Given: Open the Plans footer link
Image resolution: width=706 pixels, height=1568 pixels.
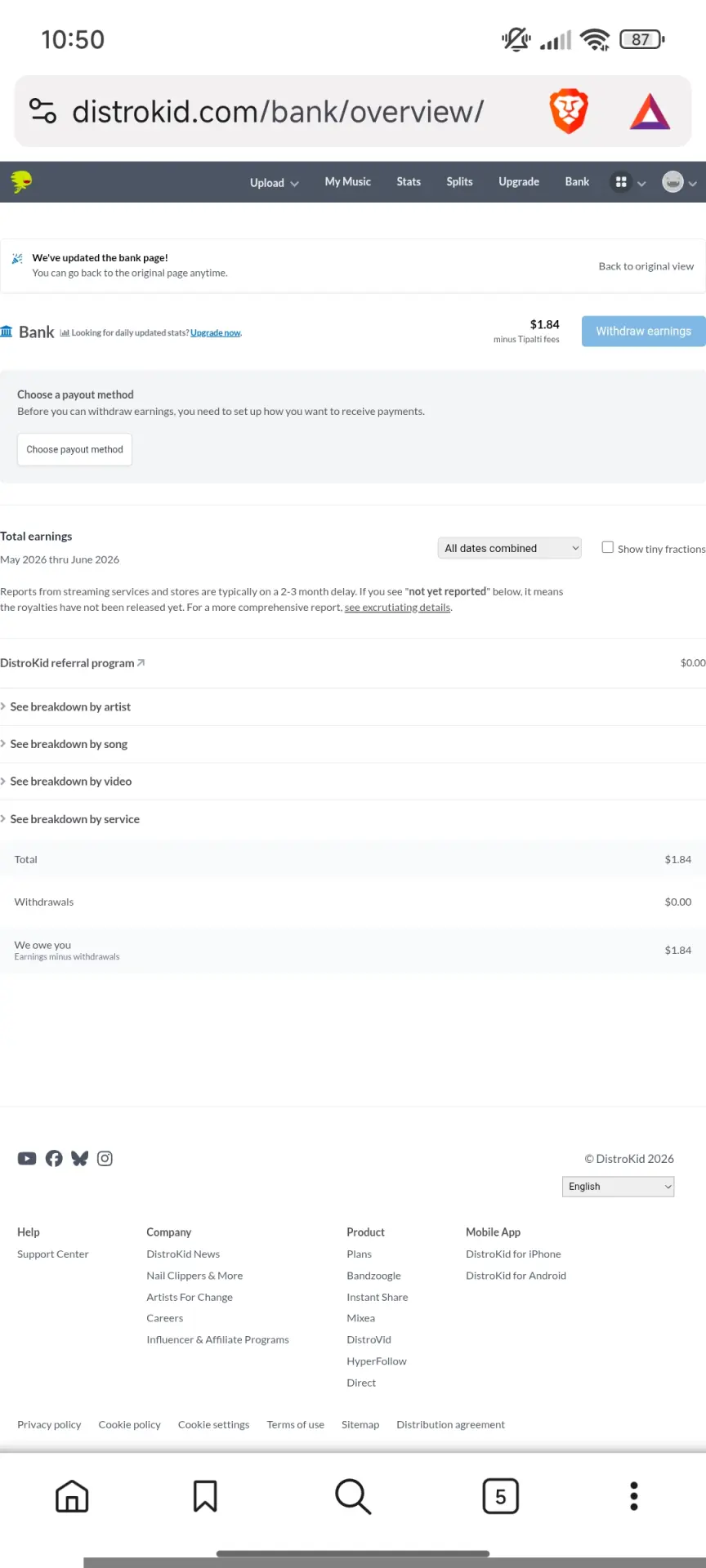Looking at the screenshot, I should click(359, 1254).
